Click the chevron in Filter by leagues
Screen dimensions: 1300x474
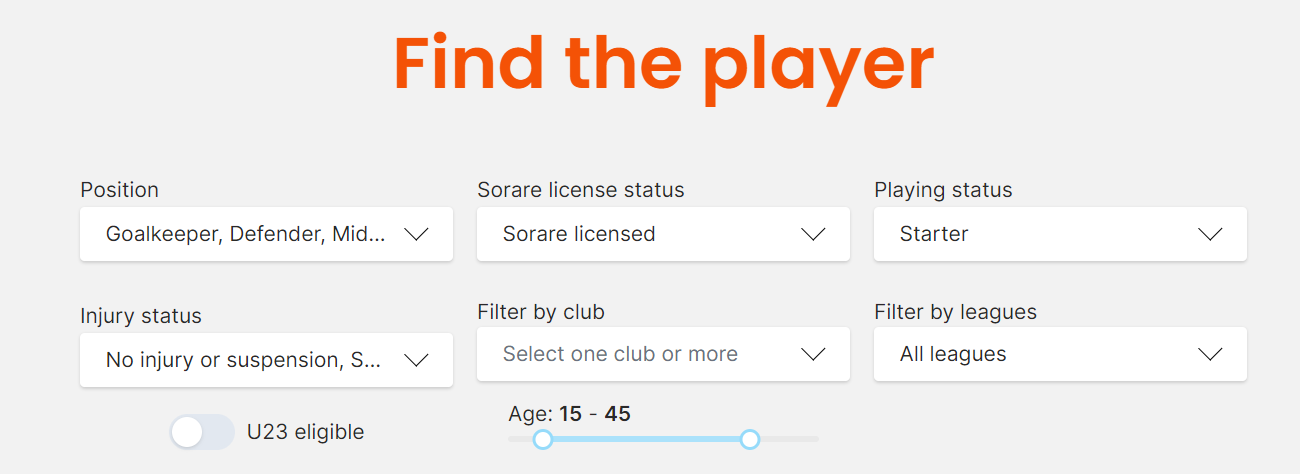[x=1210, y=354]
